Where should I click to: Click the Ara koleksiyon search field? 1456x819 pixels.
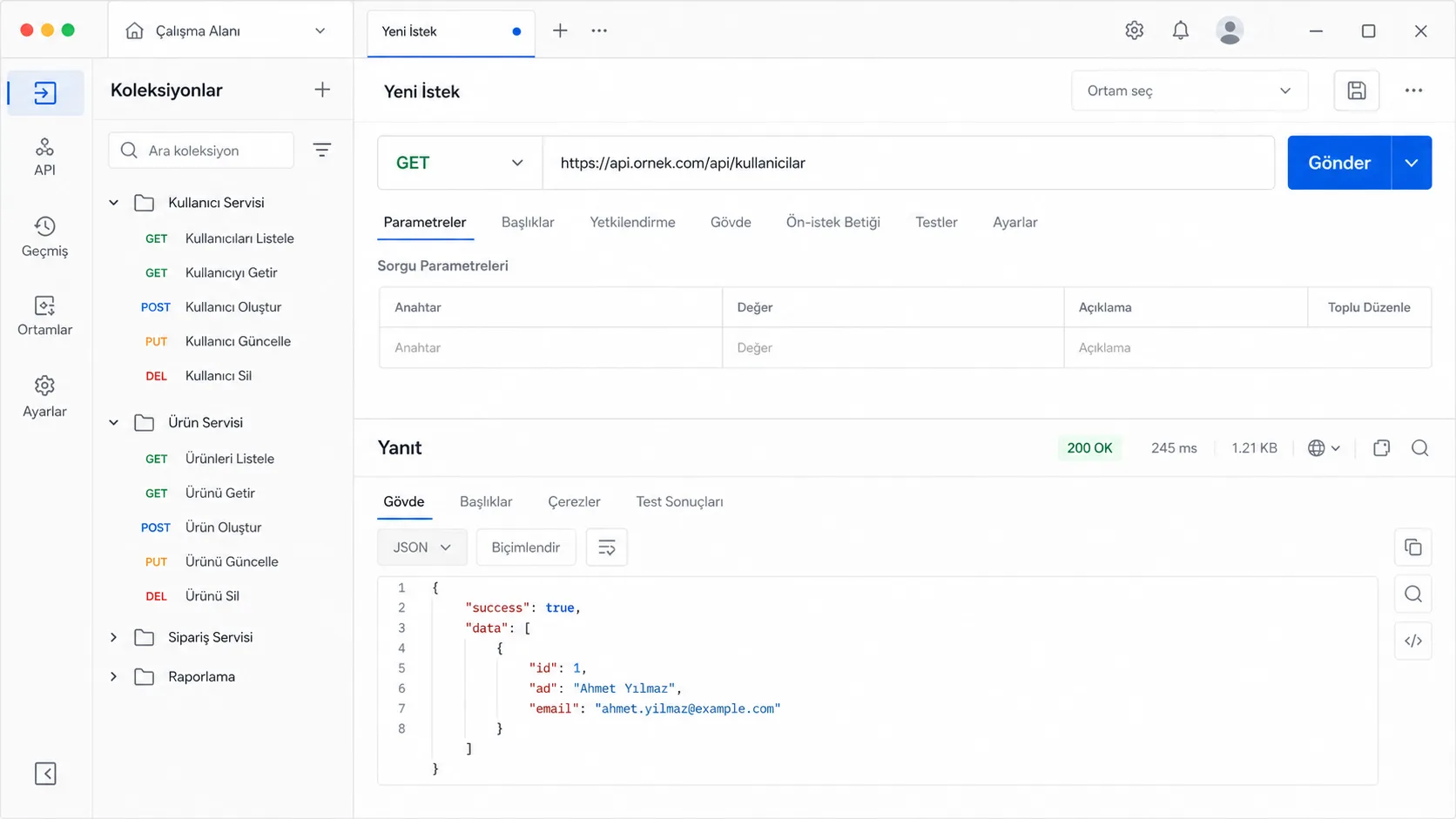(x=201, y=150)
